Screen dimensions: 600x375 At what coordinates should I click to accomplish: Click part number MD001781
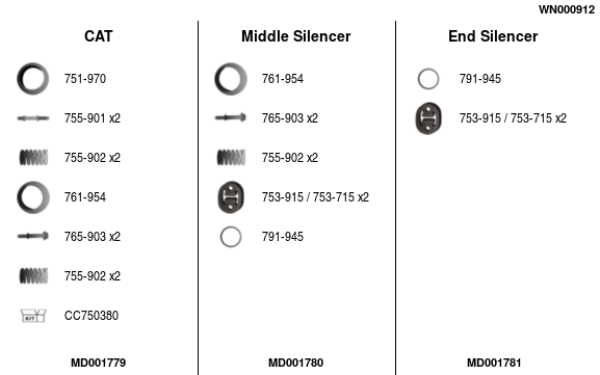coord(494,362)
